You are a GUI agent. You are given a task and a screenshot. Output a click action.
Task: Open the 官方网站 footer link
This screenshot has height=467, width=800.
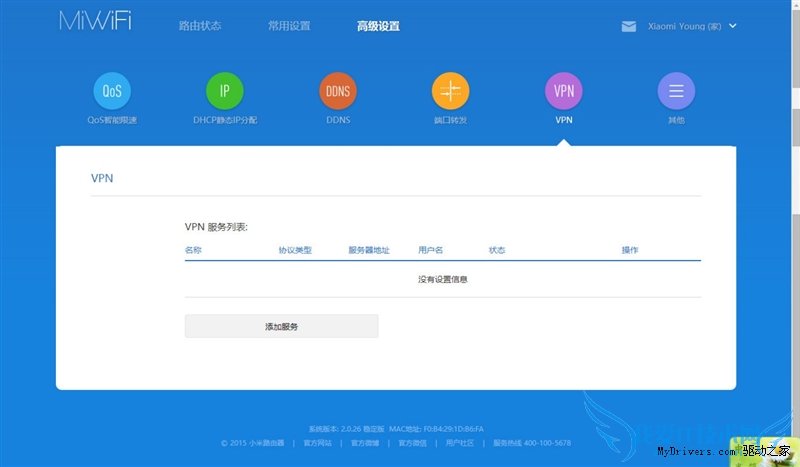coord(320,443)
